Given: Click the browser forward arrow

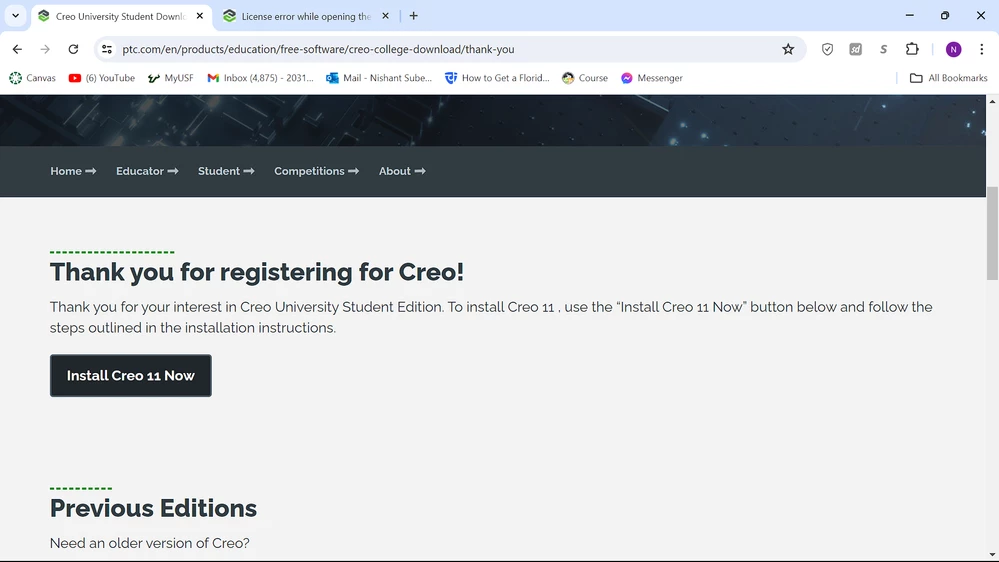Looking at the screenshot, I should tap(45, 49).
